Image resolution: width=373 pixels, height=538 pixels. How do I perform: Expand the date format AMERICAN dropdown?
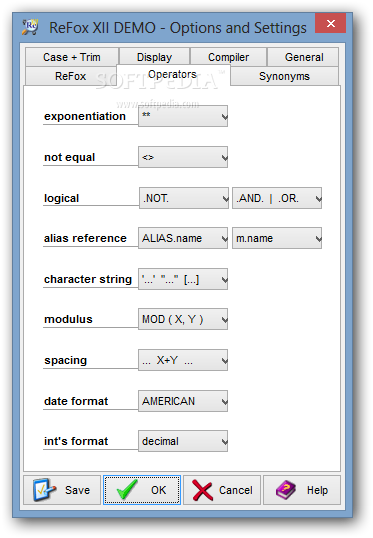tap(183, 401)
